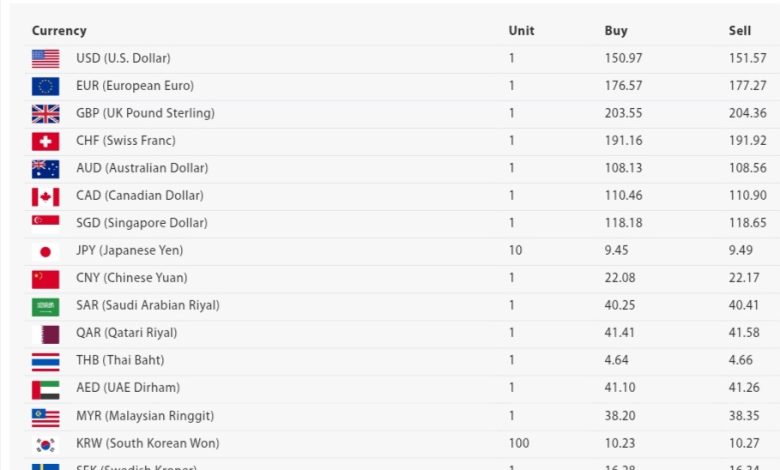This screenshot has height=470, width=780.
Task: Click the Unit column header
Action: (521, 31)
